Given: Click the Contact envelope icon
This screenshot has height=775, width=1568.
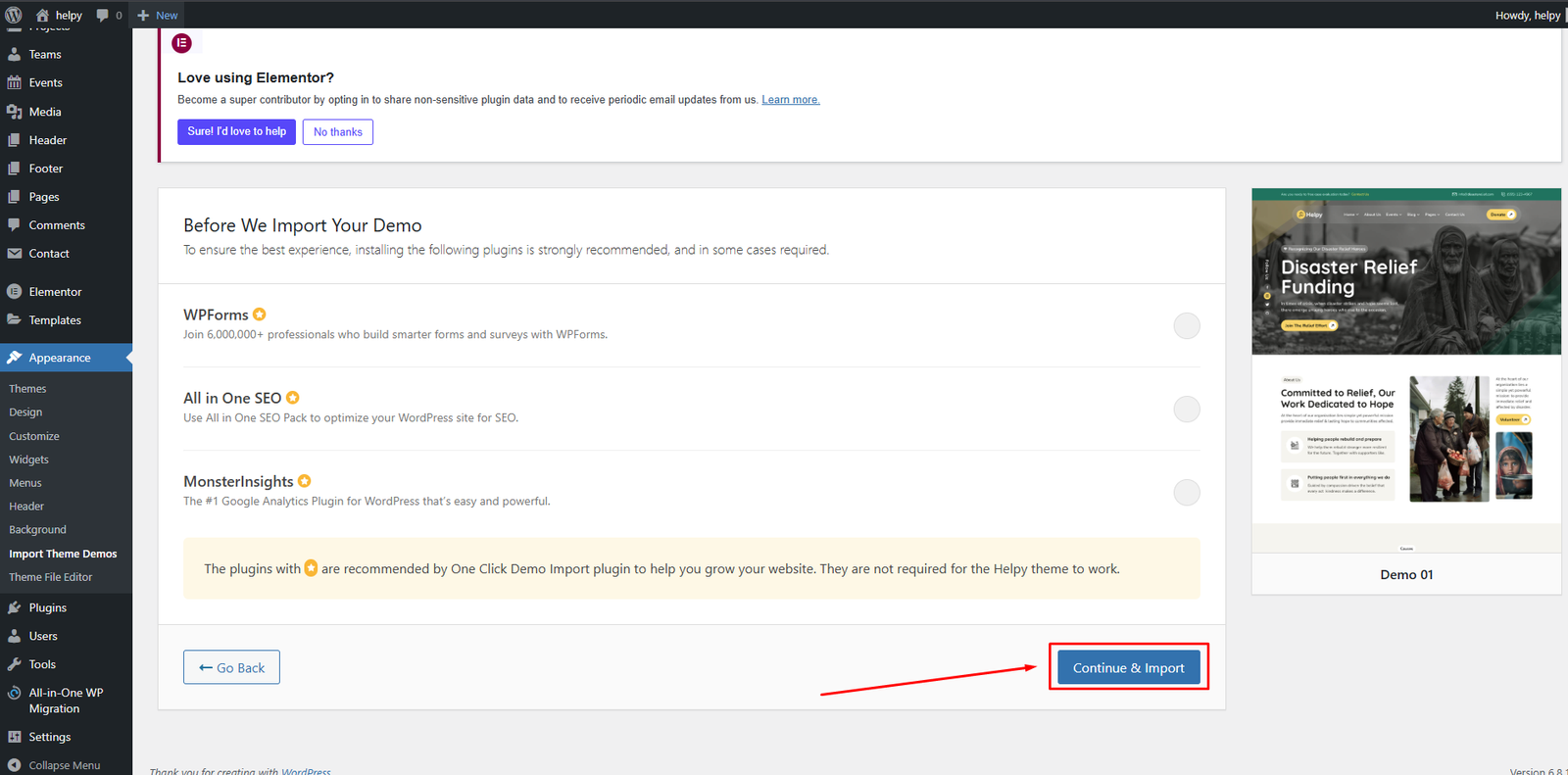Looking at the screenshot, I should 15,253.
